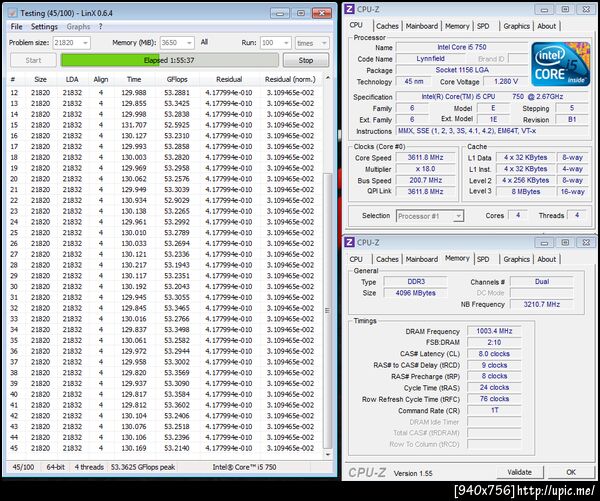Stop the LinX test with Stop button
The height and width of the screenshot is (501, 600).
click(x=306, y=60)
